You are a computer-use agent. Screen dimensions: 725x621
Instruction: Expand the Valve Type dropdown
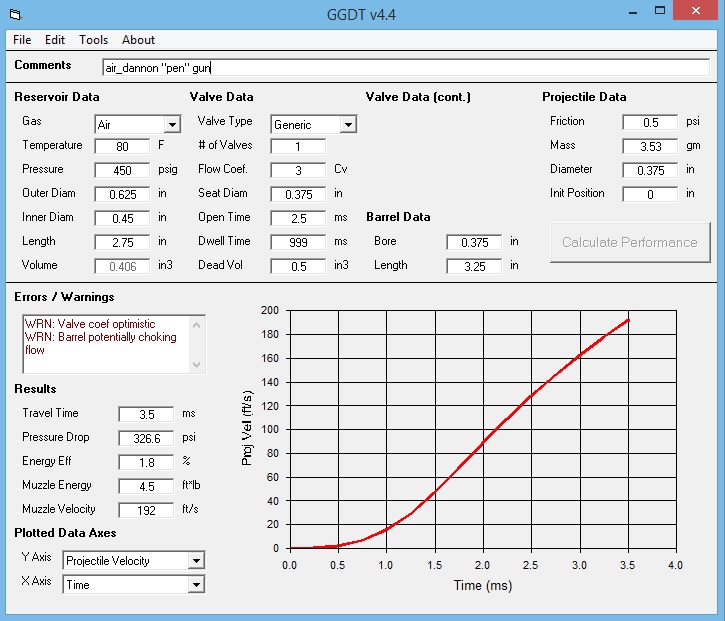click(348, 125)
